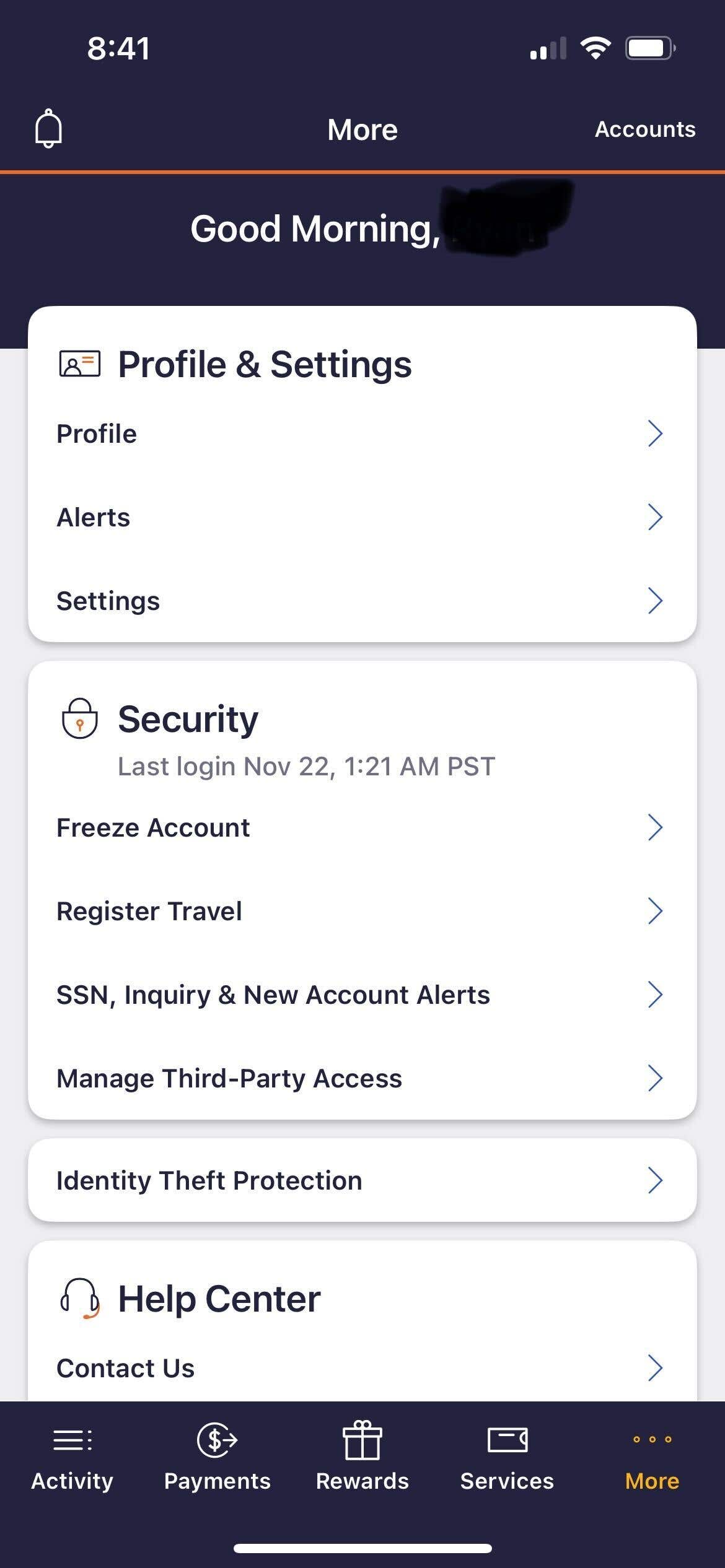Open Manage Third-Party Access
The width and height of the screenshot is (725, 1568).
pyautogui.click(x=229, y=1079)
